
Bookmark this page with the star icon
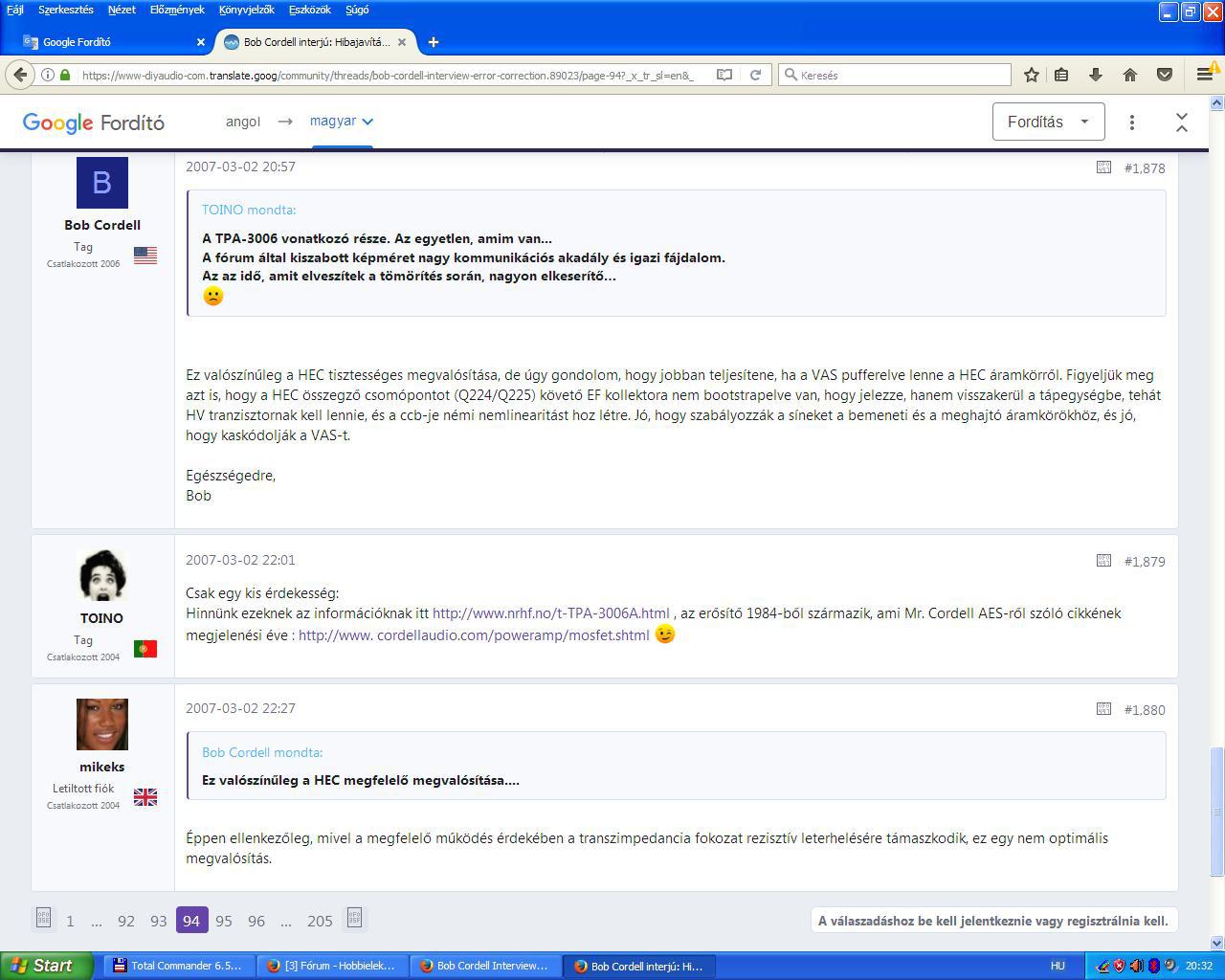coord(1031,75)
